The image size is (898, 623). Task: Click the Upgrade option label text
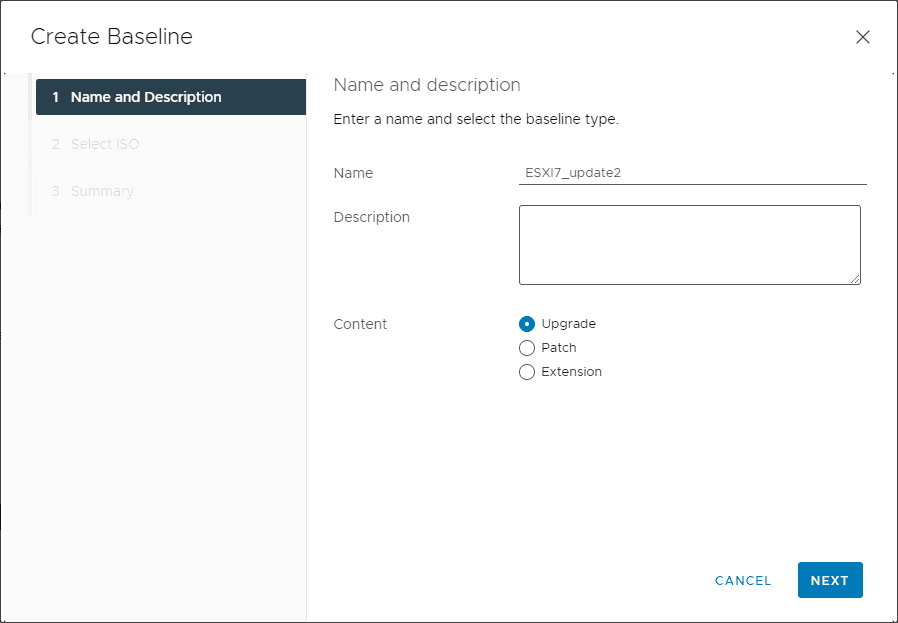[x=568, y=324]
